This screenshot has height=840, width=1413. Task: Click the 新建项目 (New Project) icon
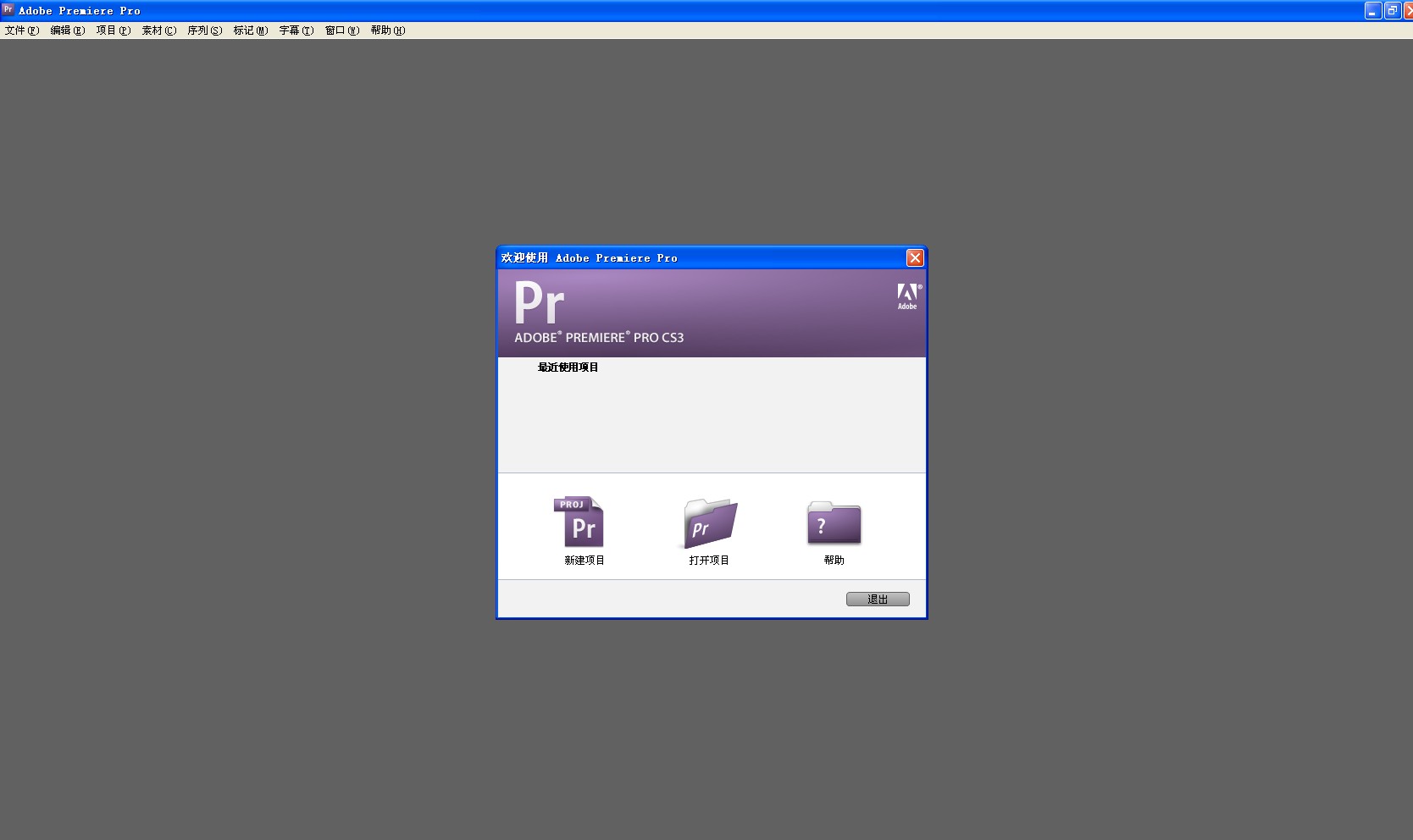pos(579,522)
